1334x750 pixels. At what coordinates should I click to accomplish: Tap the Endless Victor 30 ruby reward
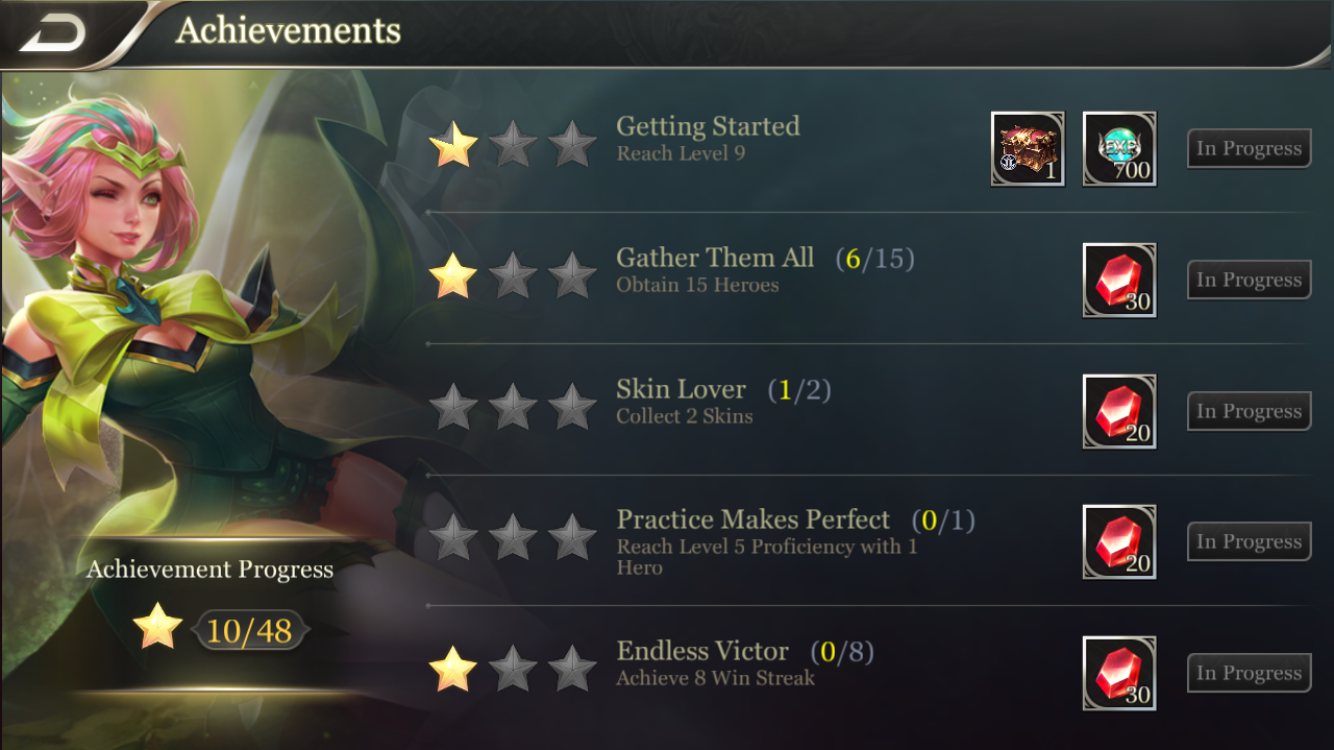pyautogui.click(x=1120, y=673)
